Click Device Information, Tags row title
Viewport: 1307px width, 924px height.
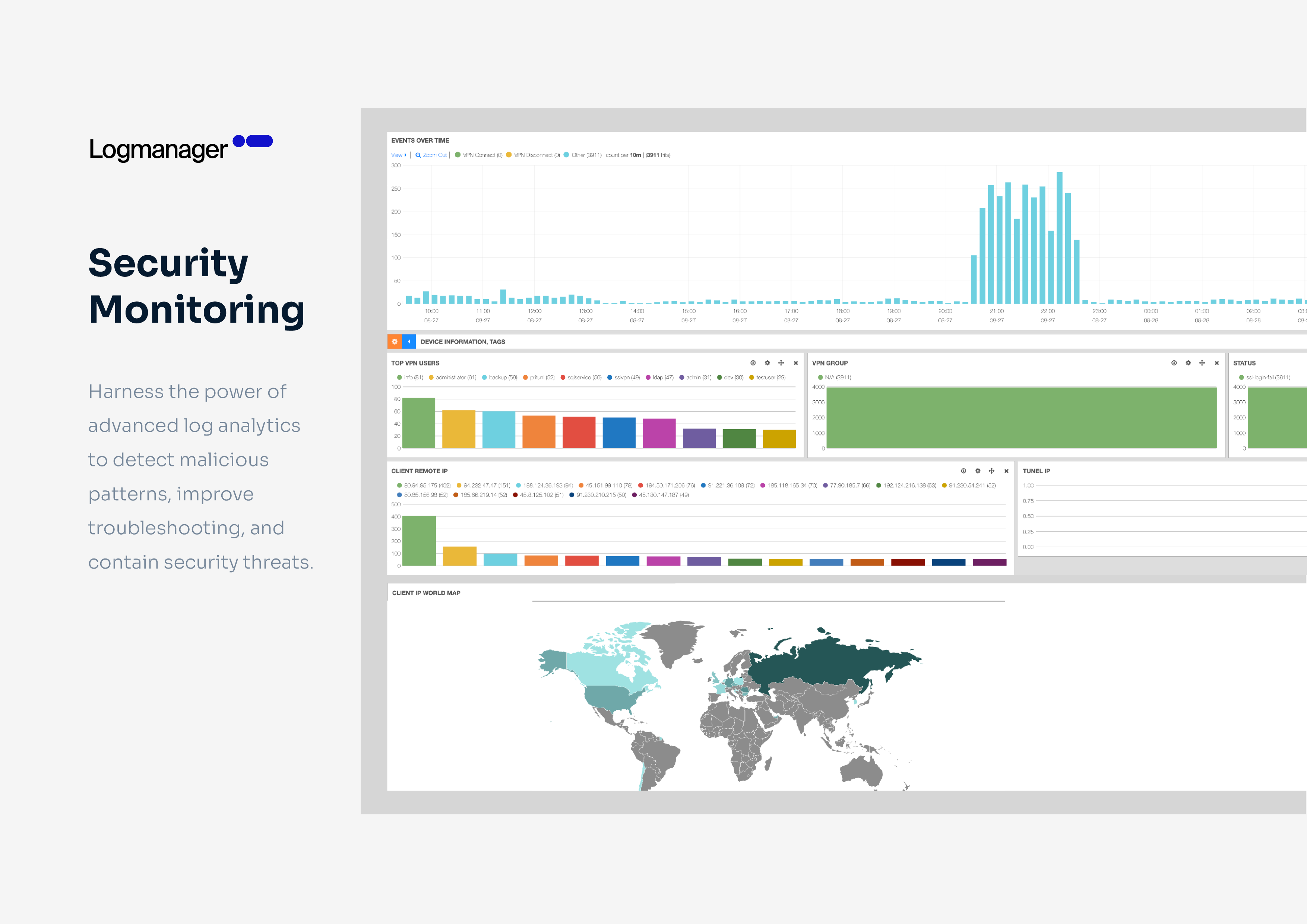[462, 342]
